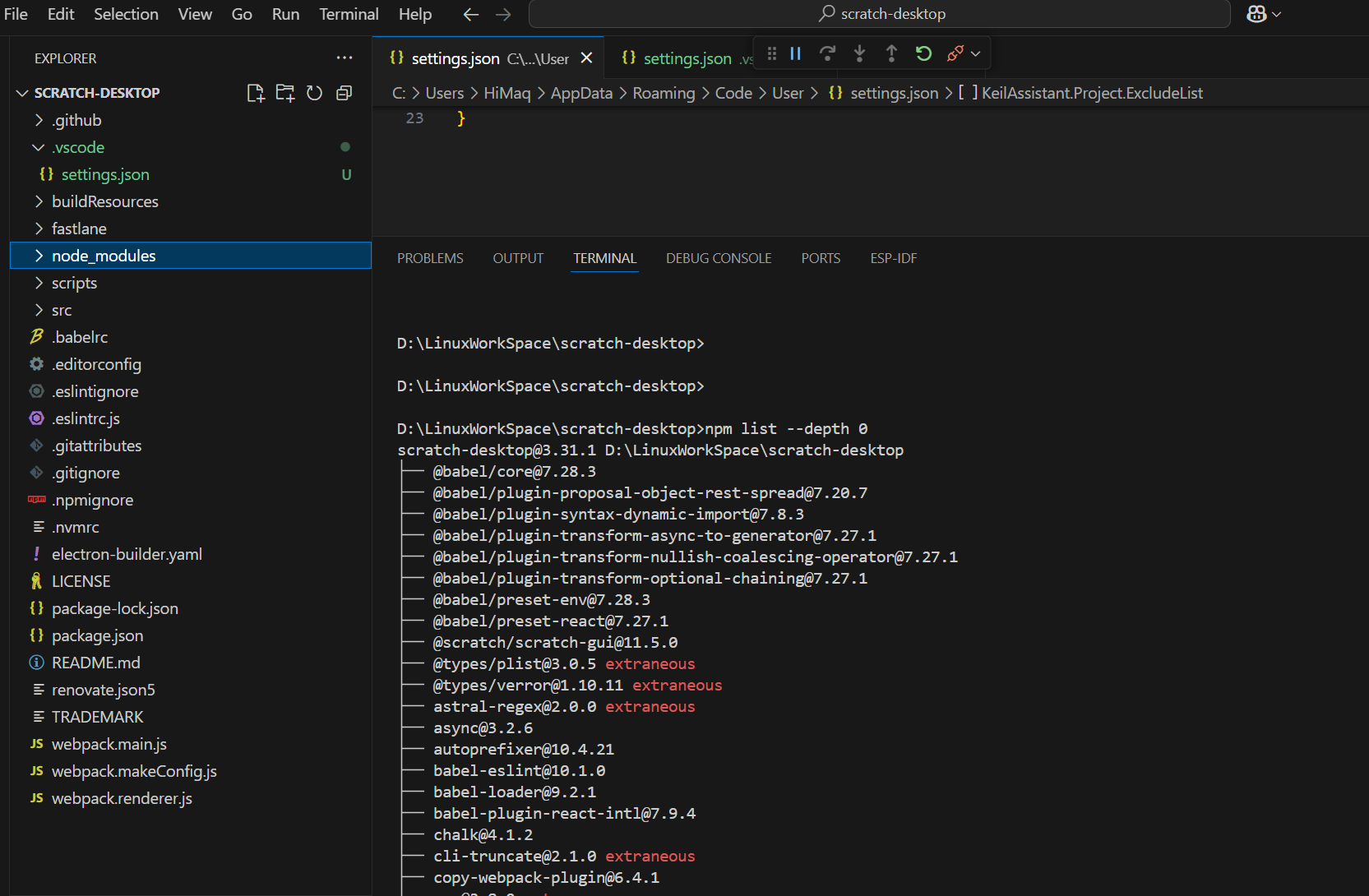Switch to the PROBLEMS panel tab
Image resolution: width=1369 pixels, height=896 pixels.
coord(430,258)
